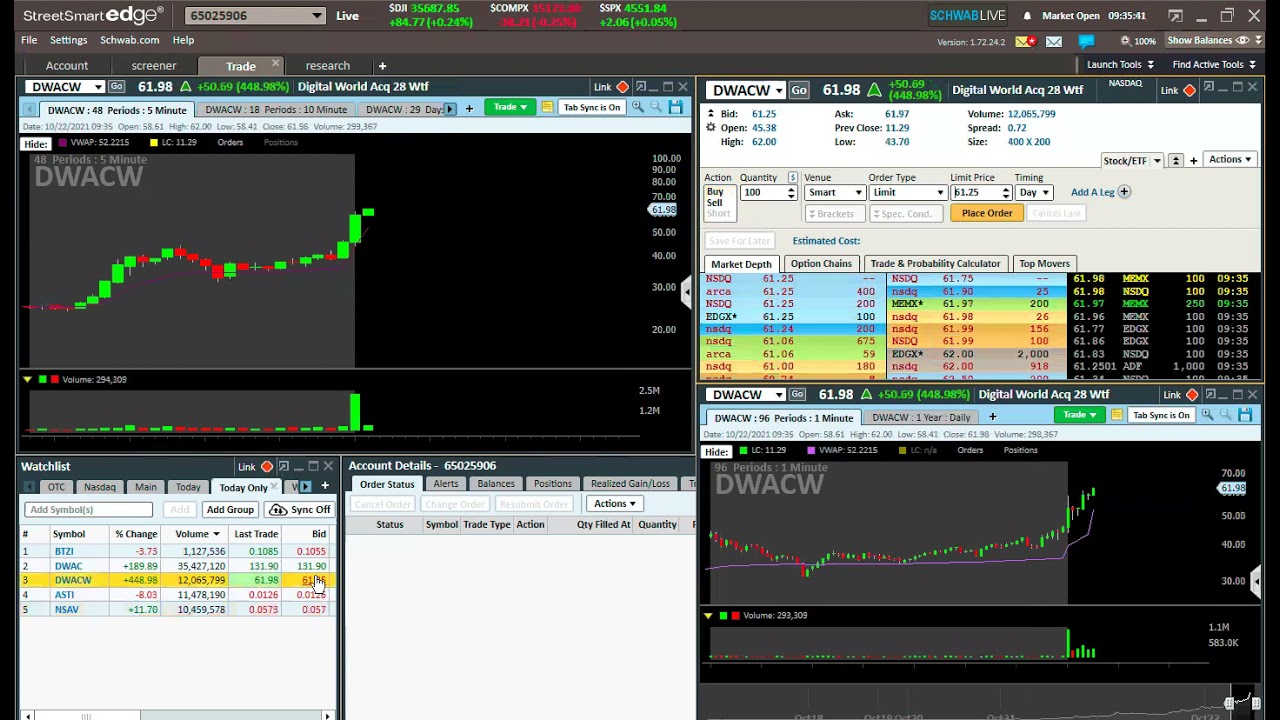Click Option Chains tab button

point(821,264)
